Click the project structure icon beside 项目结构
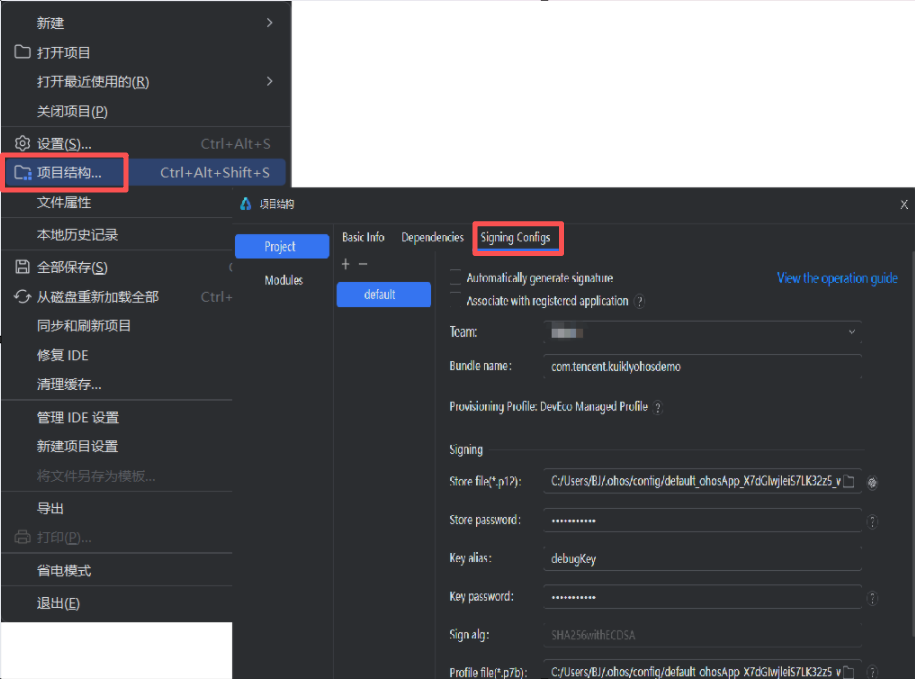Viewport: 915px width, 679px height. tap(23, 173)
